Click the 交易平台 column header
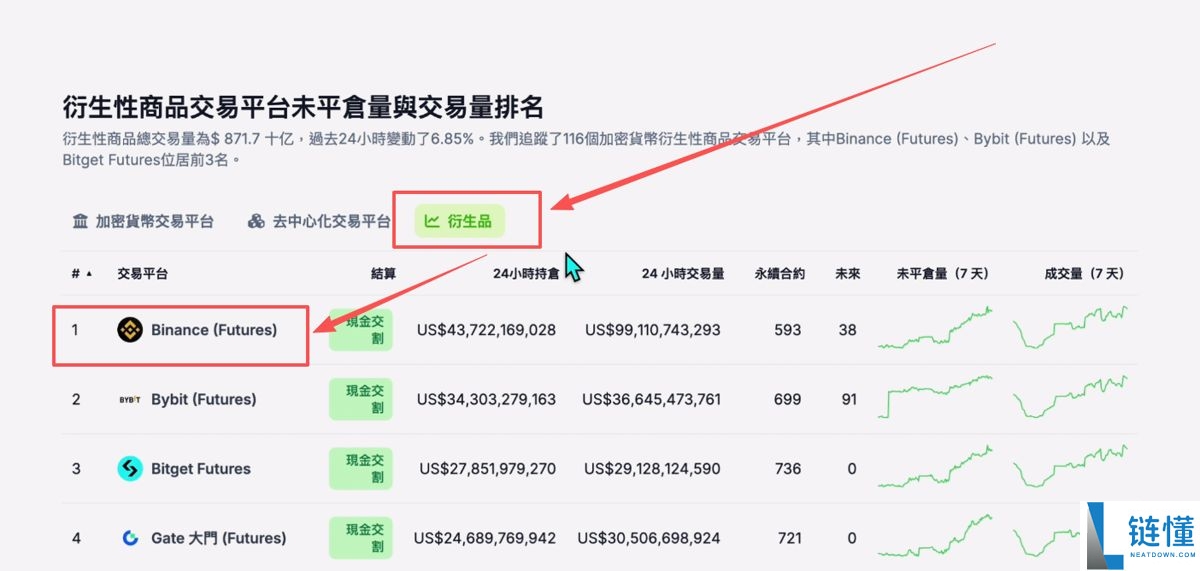This screenshot has height=571, width=1200. 142,273
